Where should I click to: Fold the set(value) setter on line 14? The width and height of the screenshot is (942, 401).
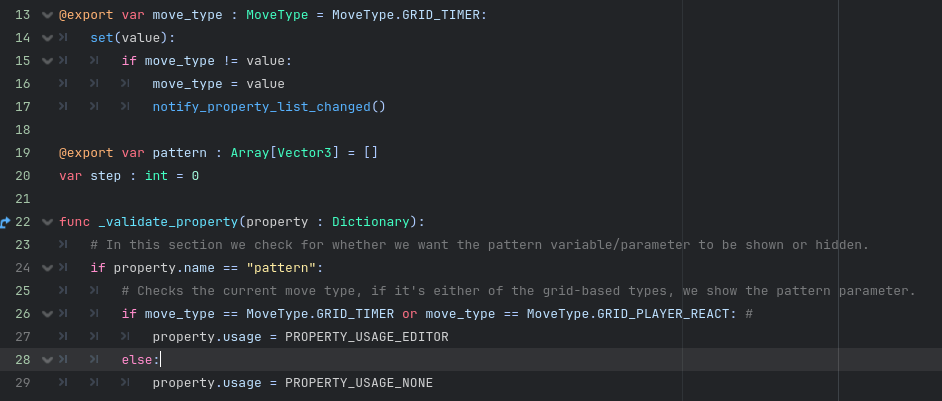coord(47,39)
